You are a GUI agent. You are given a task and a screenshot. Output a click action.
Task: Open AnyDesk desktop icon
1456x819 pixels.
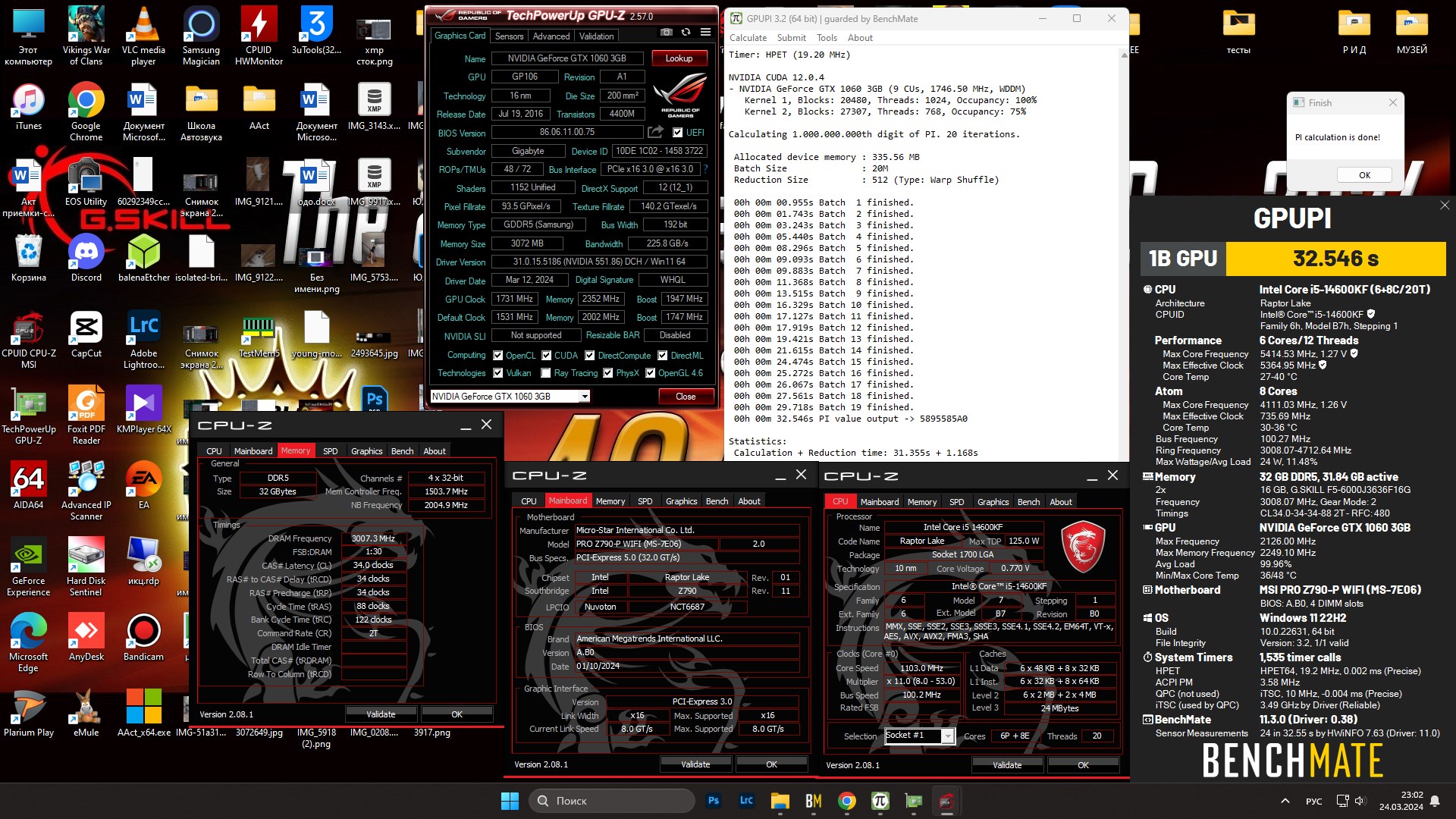86,637
